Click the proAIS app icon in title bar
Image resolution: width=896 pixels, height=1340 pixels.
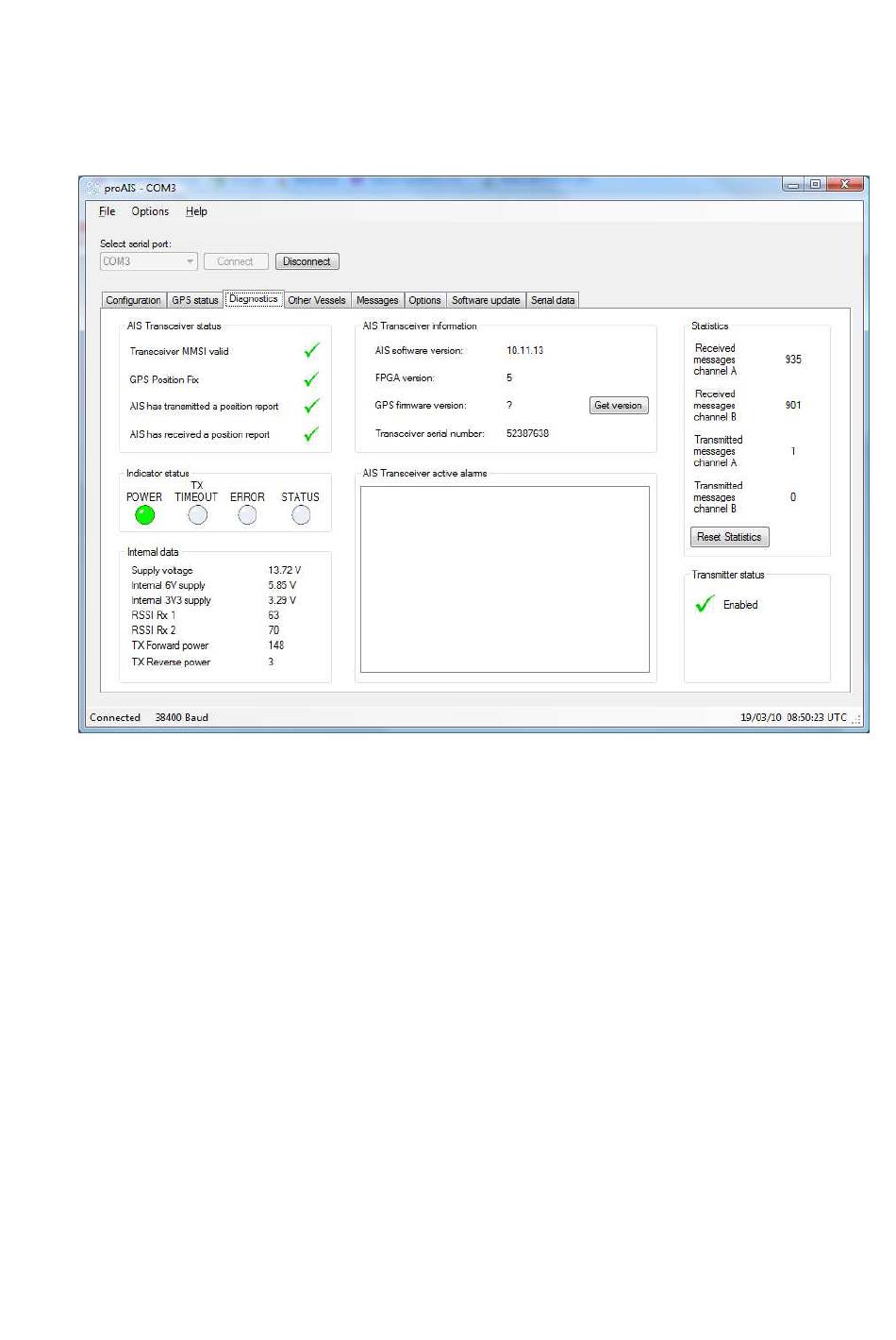pyautogui.click(x=92, y=188)
